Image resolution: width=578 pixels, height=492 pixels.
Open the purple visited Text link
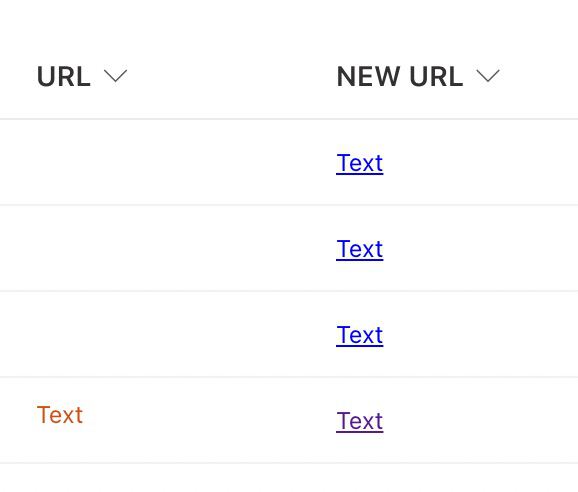[359, 421]
